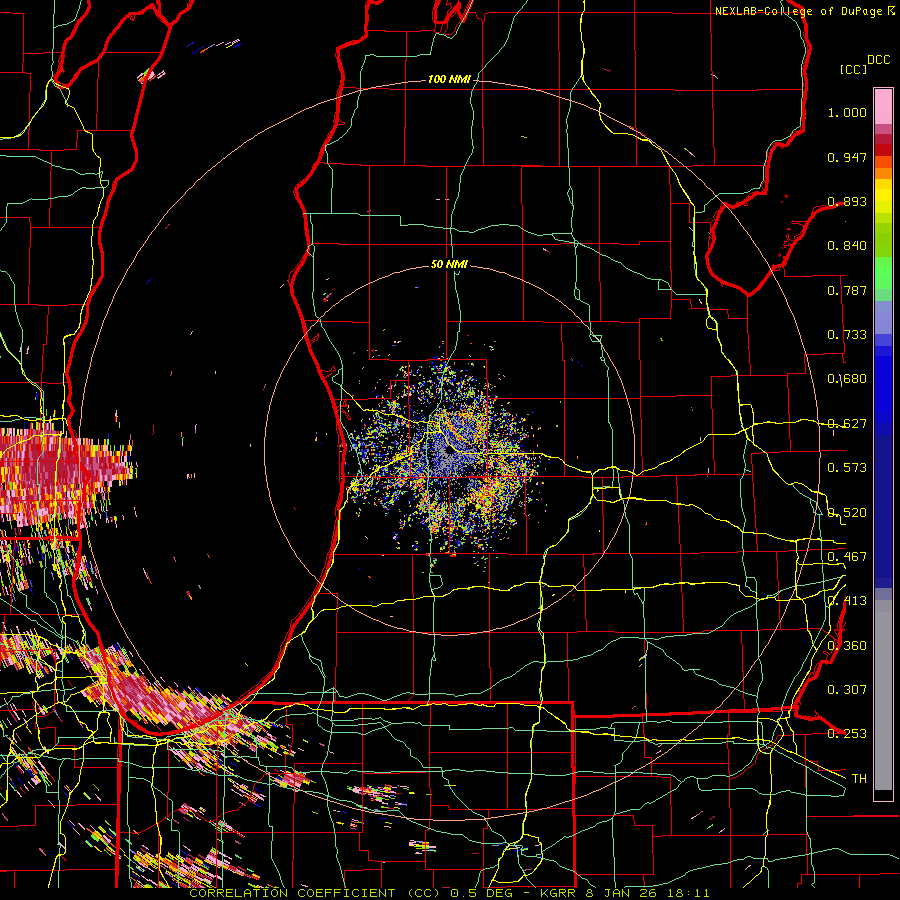Click the 0.840 legend value

coord(847,246)
